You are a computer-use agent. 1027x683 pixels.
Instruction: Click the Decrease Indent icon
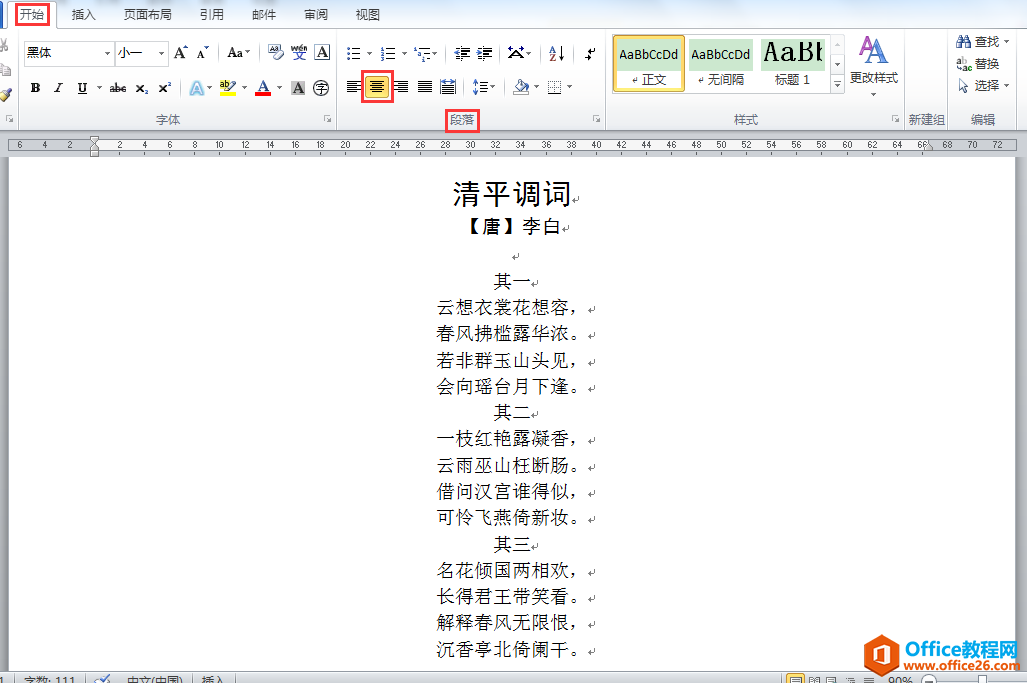tap(462, 53)
